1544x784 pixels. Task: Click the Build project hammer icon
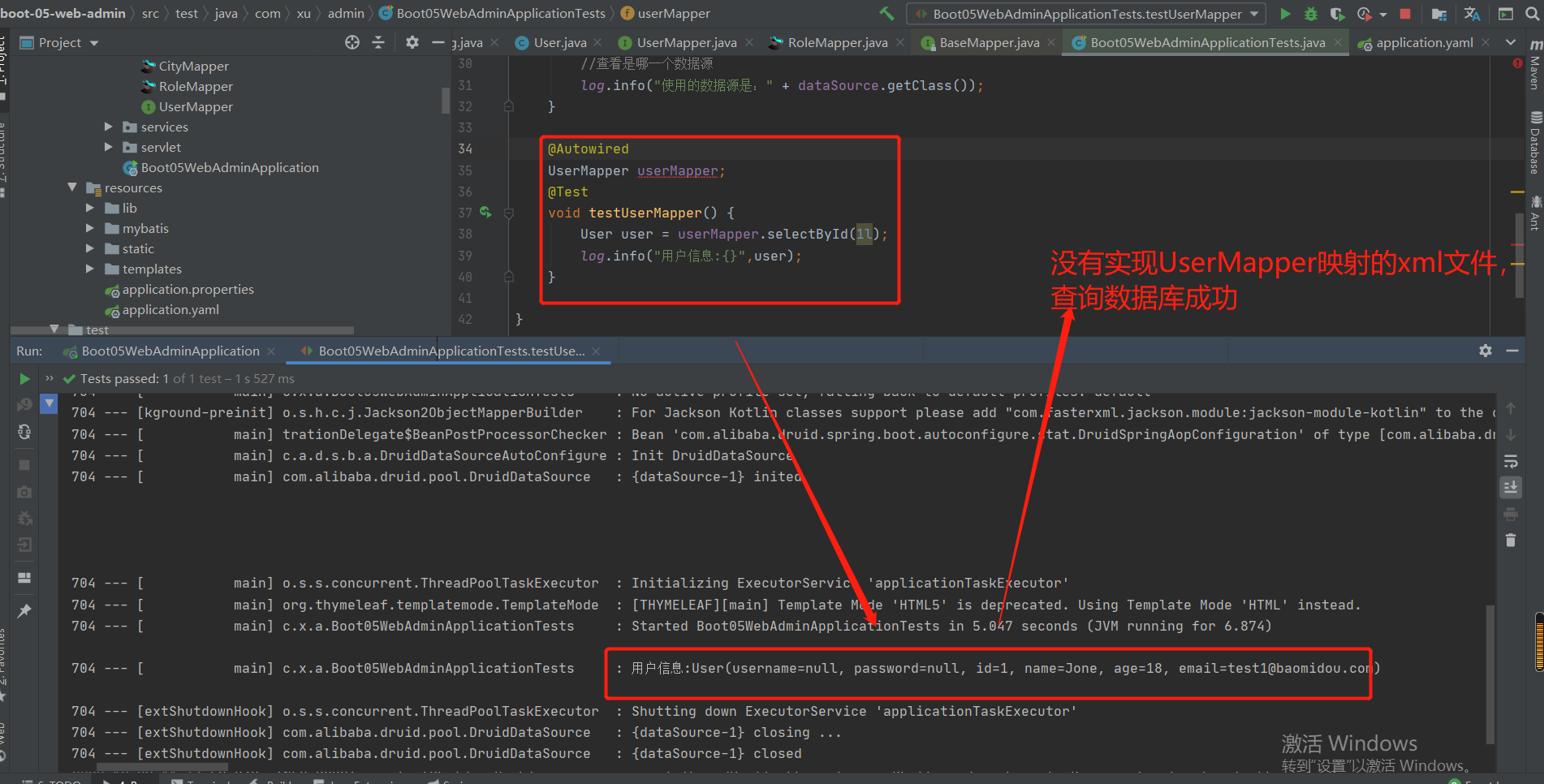[x=886, y=14]
